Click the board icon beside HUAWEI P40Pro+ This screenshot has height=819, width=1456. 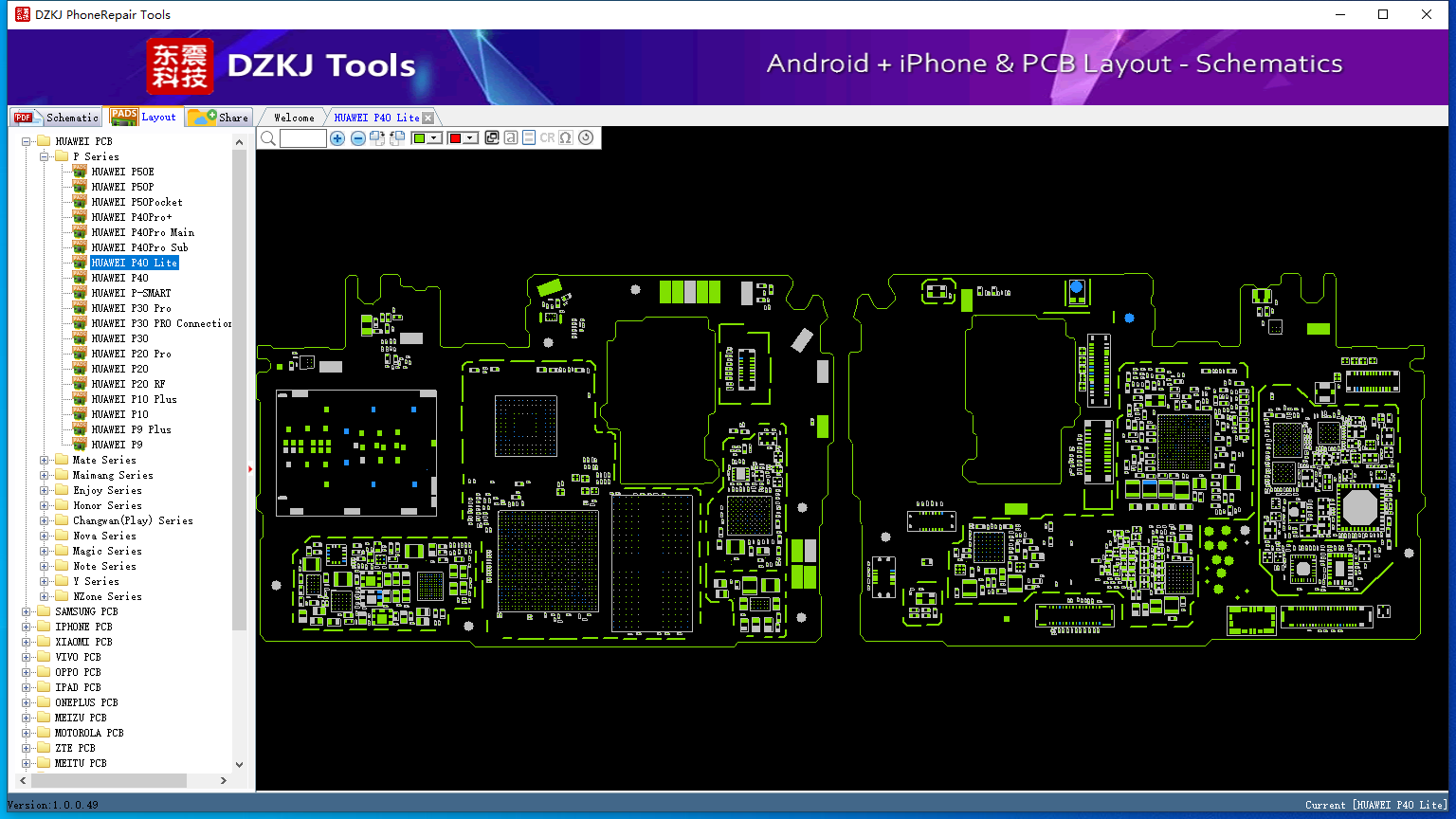click(x=80, y=217)
